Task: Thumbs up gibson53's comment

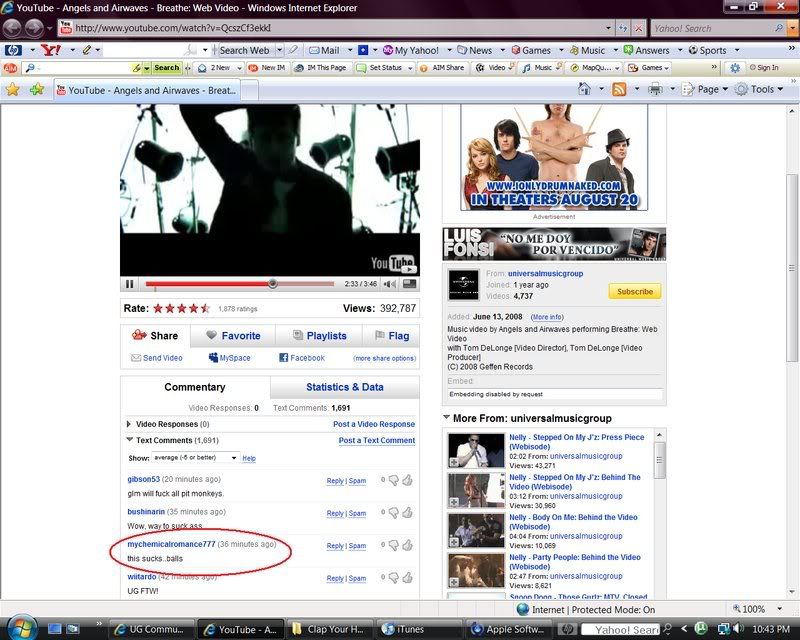Action: coord(407,480)
